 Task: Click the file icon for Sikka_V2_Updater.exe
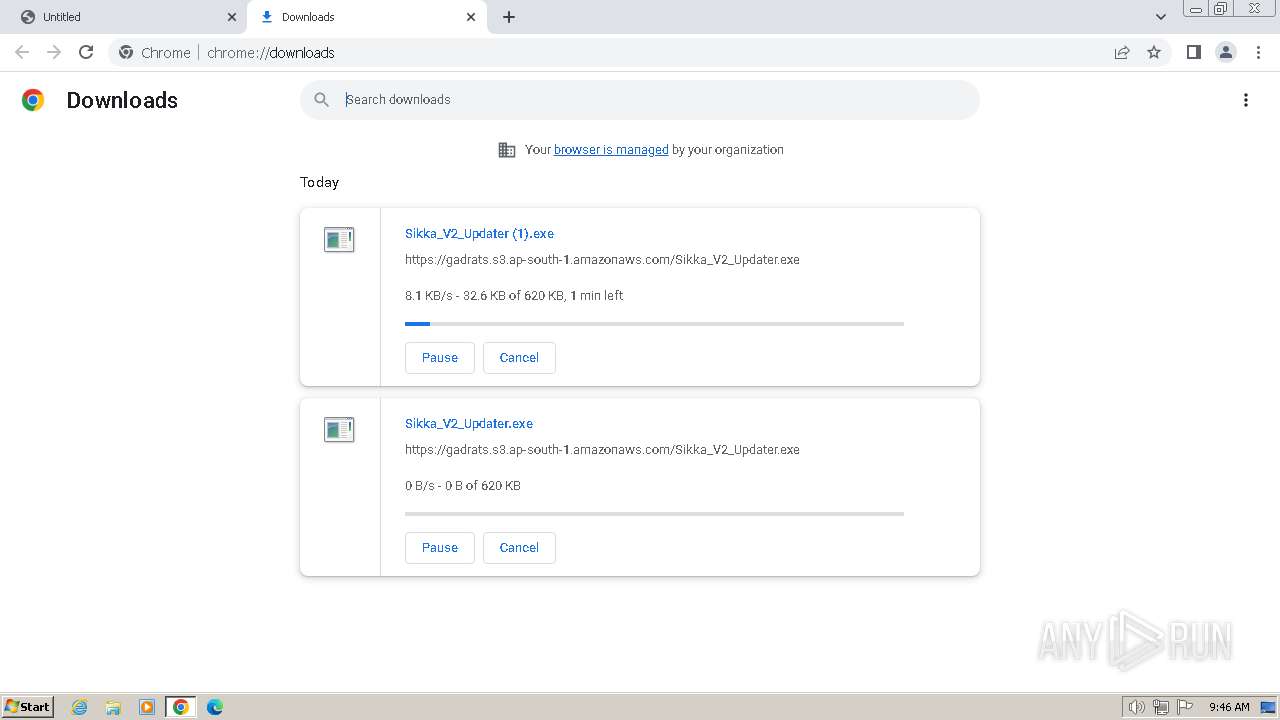click(x=339, y=429)
